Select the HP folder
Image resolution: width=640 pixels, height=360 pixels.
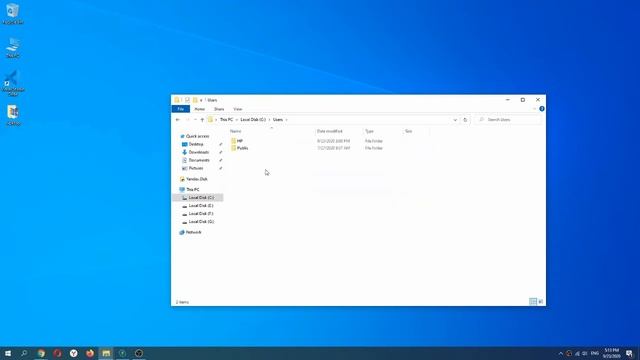pyautogui.click(x=240, y=141)
